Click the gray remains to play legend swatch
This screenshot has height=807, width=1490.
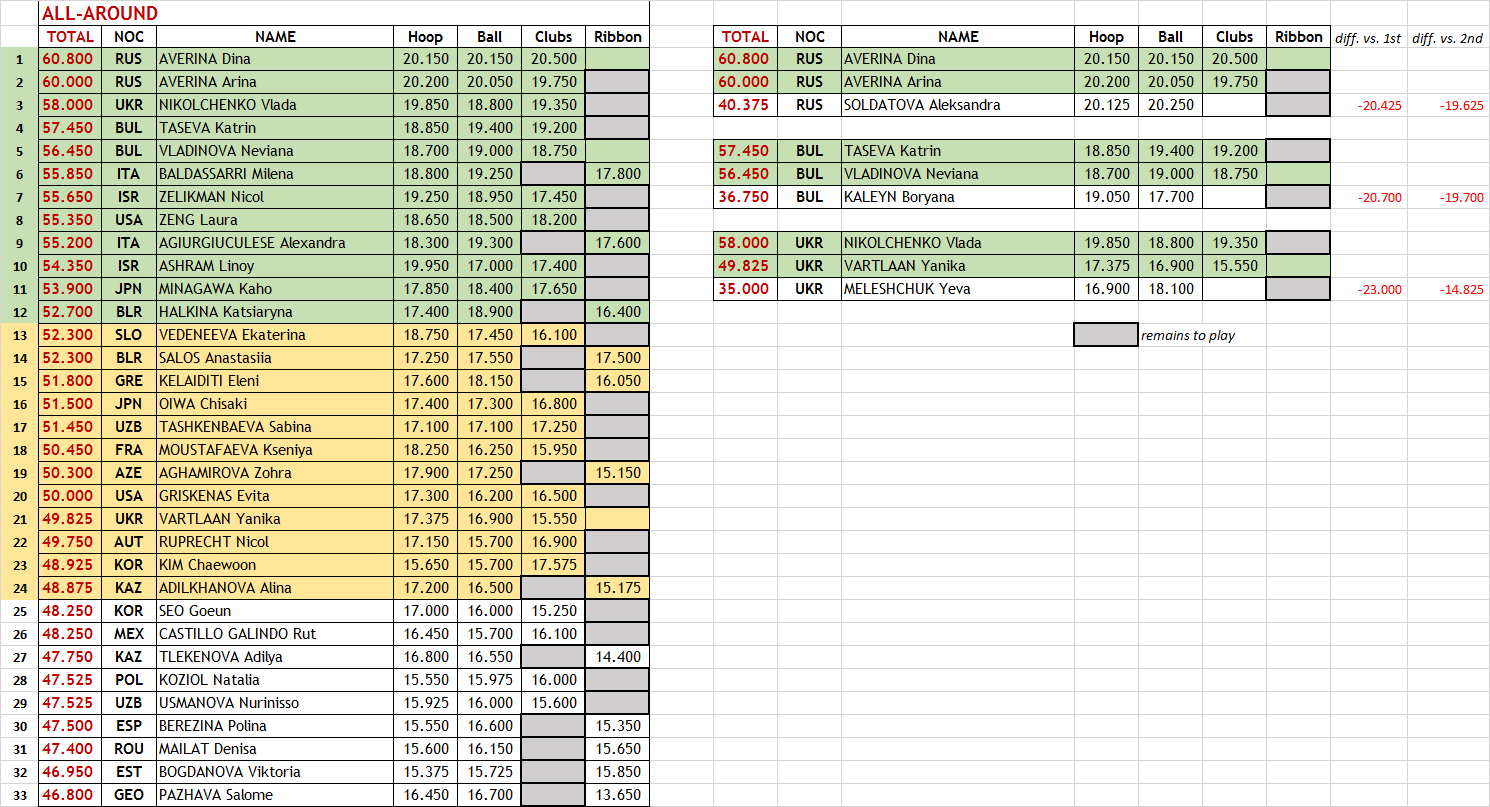click(x=1104, y=334)
